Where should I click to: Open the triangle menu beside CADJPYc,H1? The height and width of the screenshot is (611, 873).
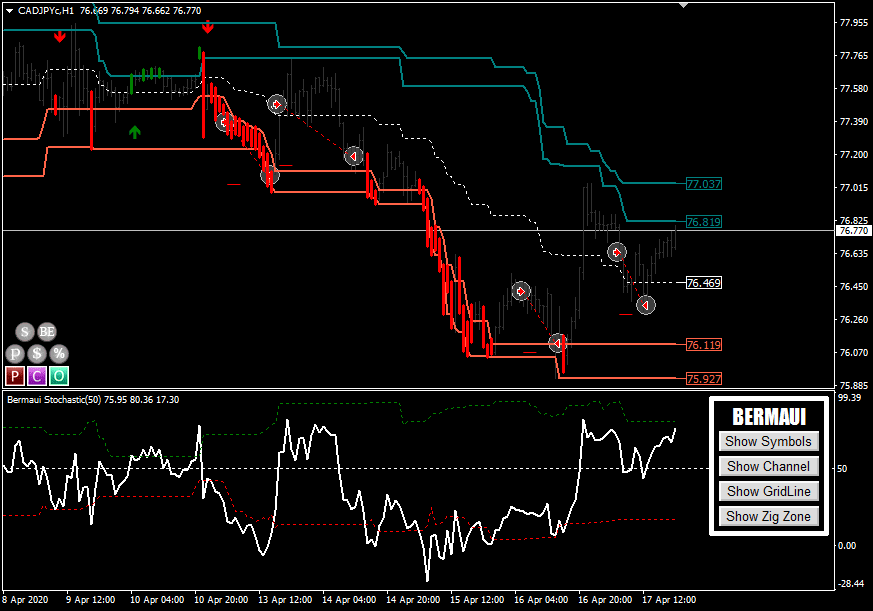(x=9, y=11)
